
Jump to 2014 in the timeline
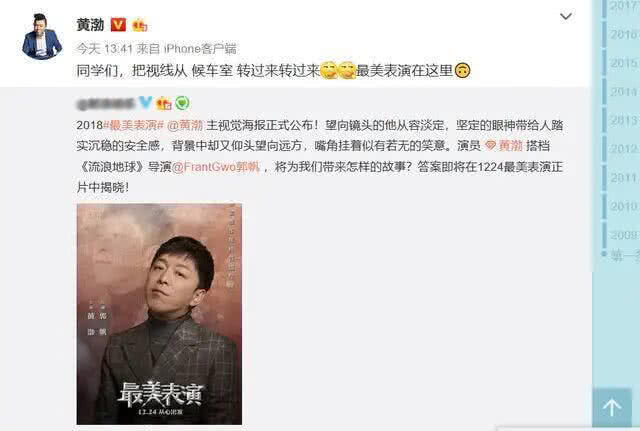(x=624, y=92)
